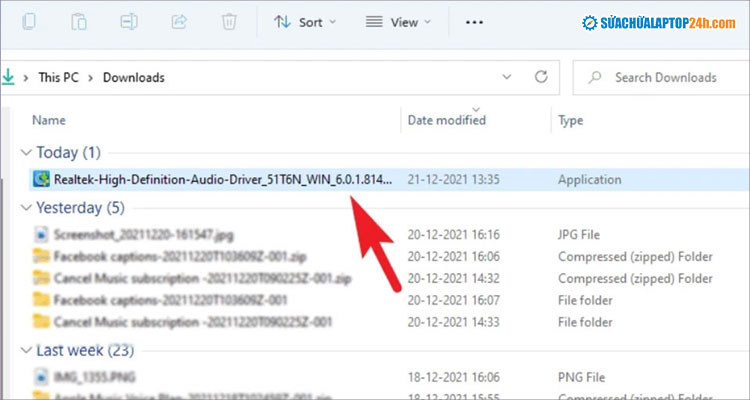The height and width of the screenshot is (400, 750).
Task: Sort by the Name column header
Action: coord(49,120)
